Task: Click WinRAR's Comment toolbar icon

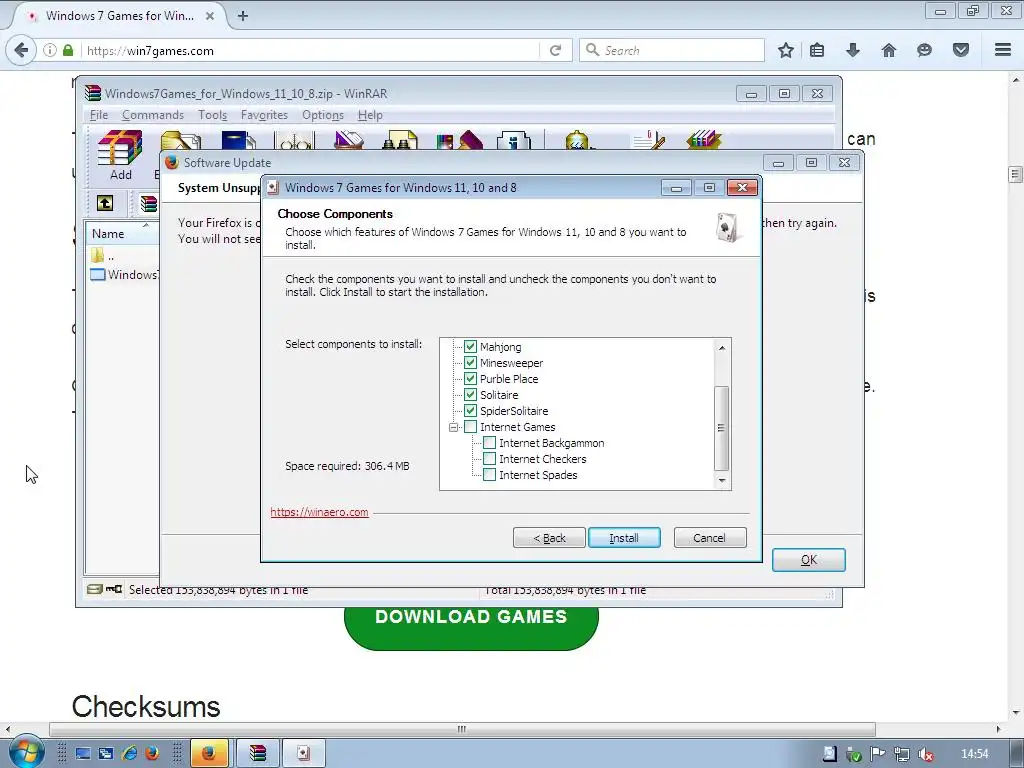Action: coord(648,140)
